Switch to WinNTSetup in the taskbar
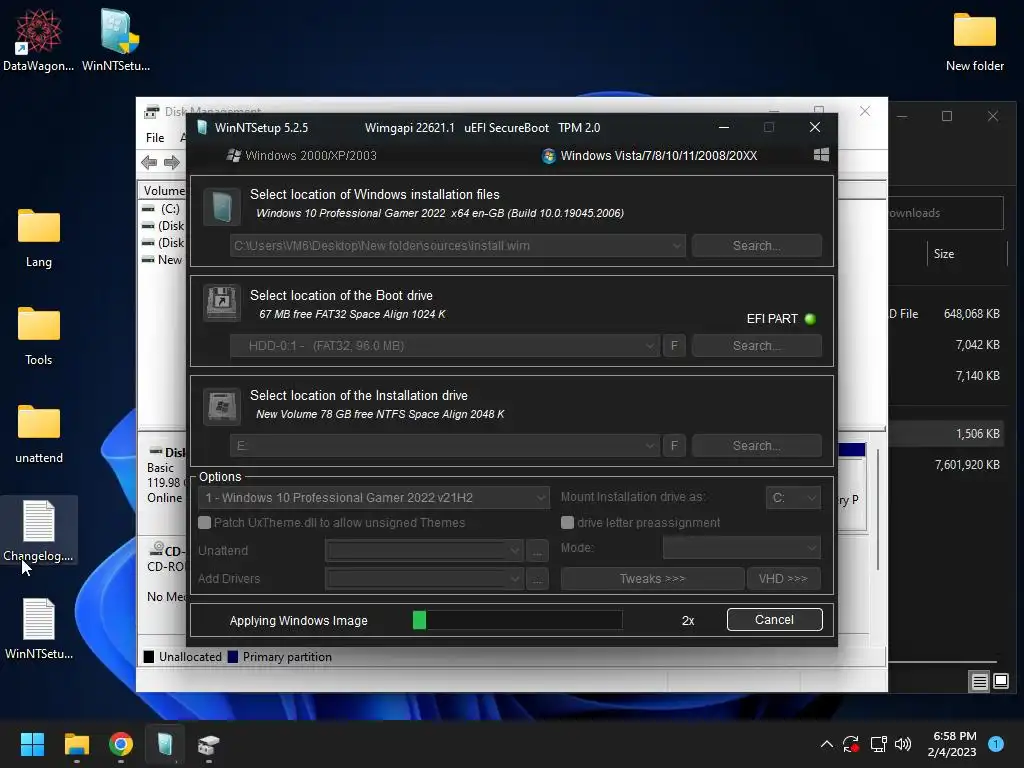The width and height of the screenshot is (1024, 768). click(x=165, y=744)
